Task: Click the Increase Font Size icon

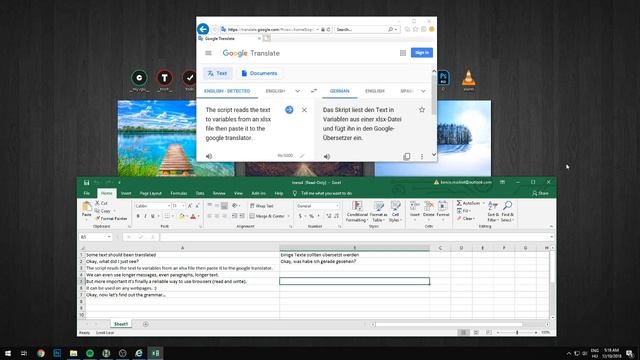Action: (190, 206)
